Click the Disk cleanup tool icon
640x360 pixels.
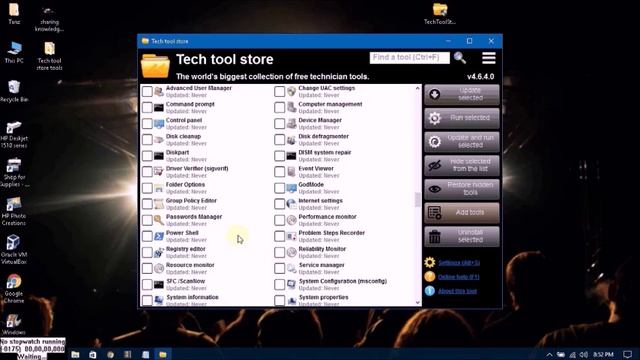[x=159, y=140]
